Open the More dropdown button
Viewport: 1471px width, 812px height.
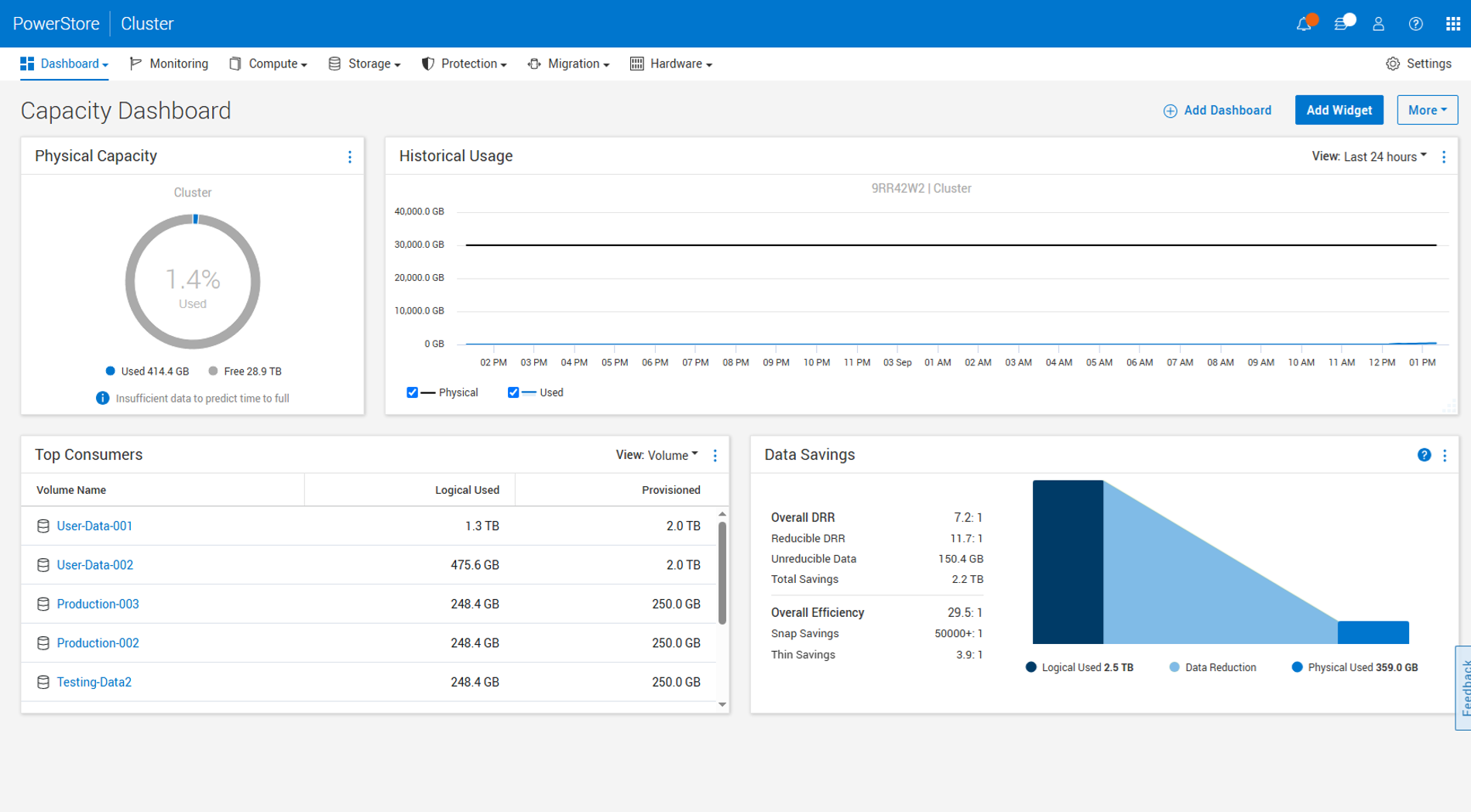1427,110
